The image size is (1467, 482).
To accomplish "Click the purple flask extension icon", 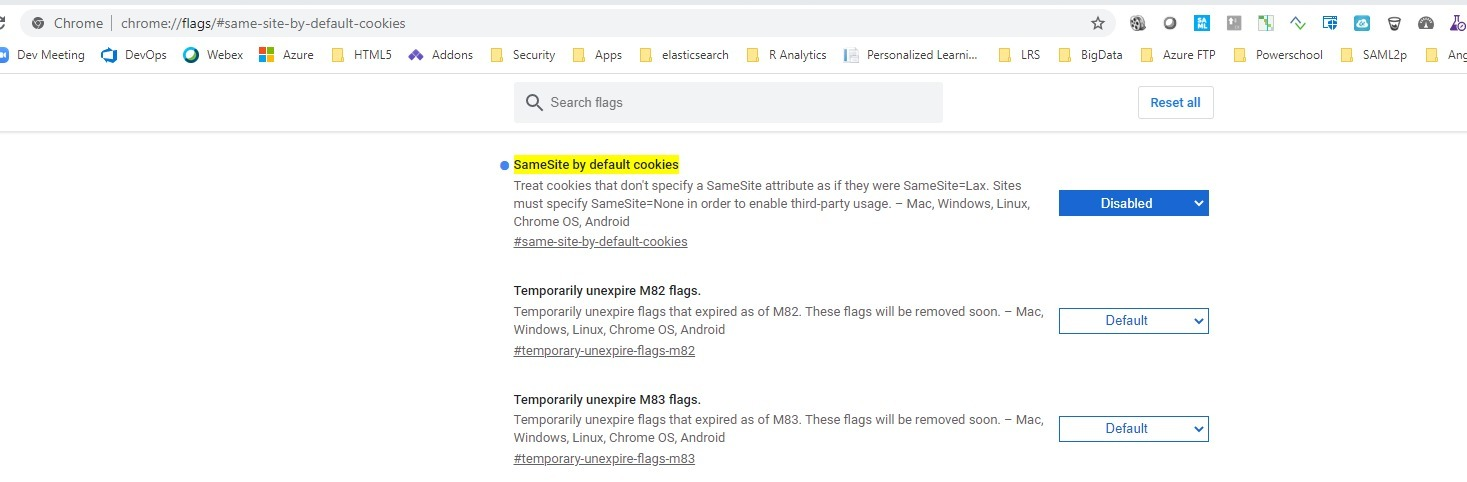I will coord(1458,23).
